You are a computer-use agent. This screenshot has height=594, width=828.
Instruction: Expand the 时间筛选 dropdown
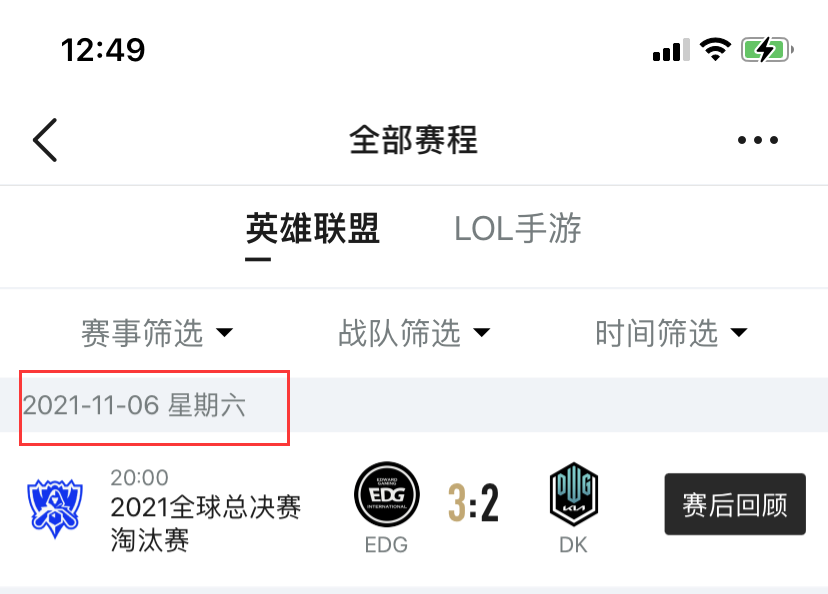click(671, 333)
